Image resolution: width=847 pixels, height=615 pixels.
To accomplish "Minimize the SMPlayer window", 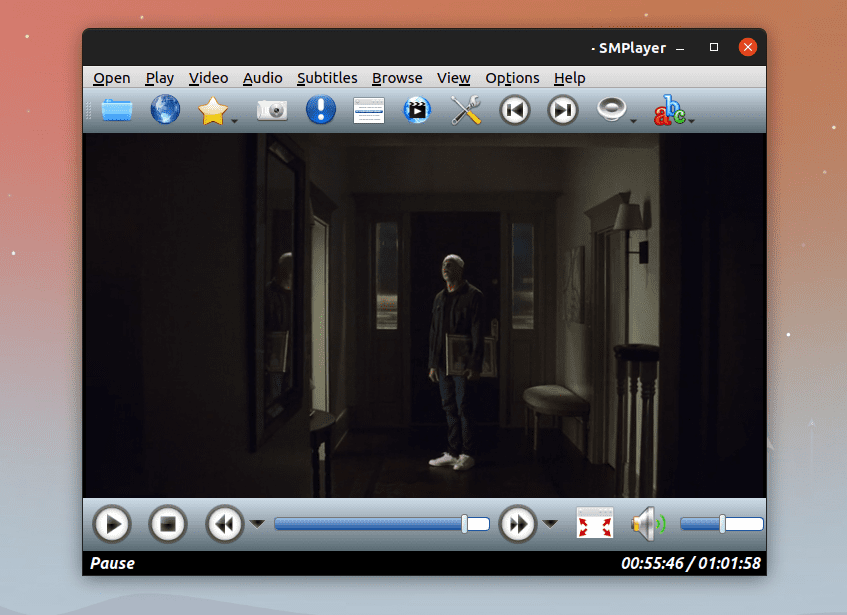I will (680, 48).
